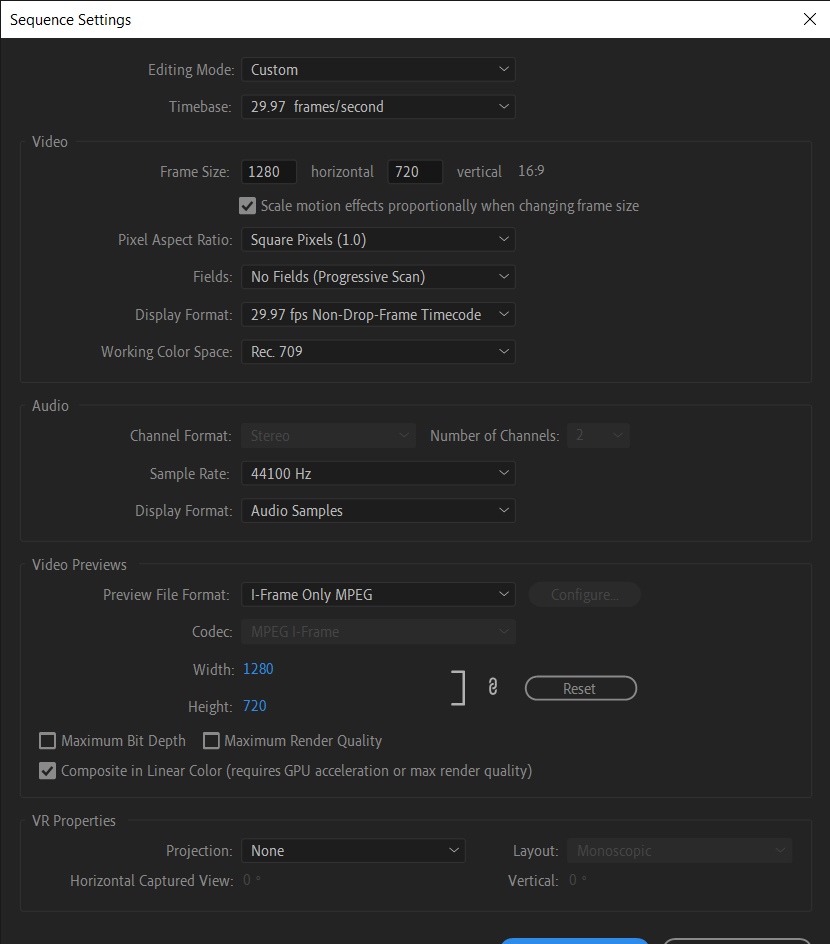This screenshot has width=830, height=944.
Task: Toggle the preview width/height chain link icon
Action: 492,687
